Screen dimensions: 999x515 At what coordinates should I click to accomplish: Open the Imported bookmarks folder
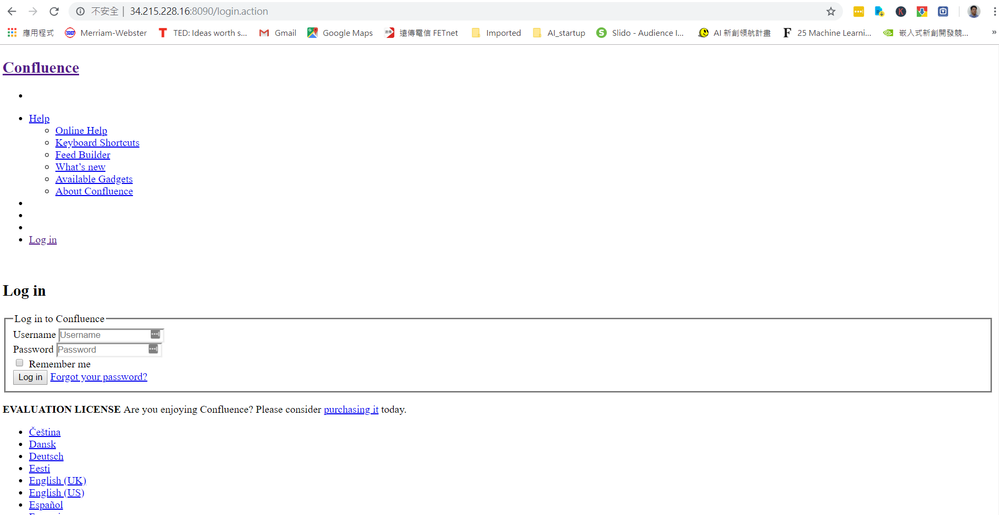[x=496, y=33]
